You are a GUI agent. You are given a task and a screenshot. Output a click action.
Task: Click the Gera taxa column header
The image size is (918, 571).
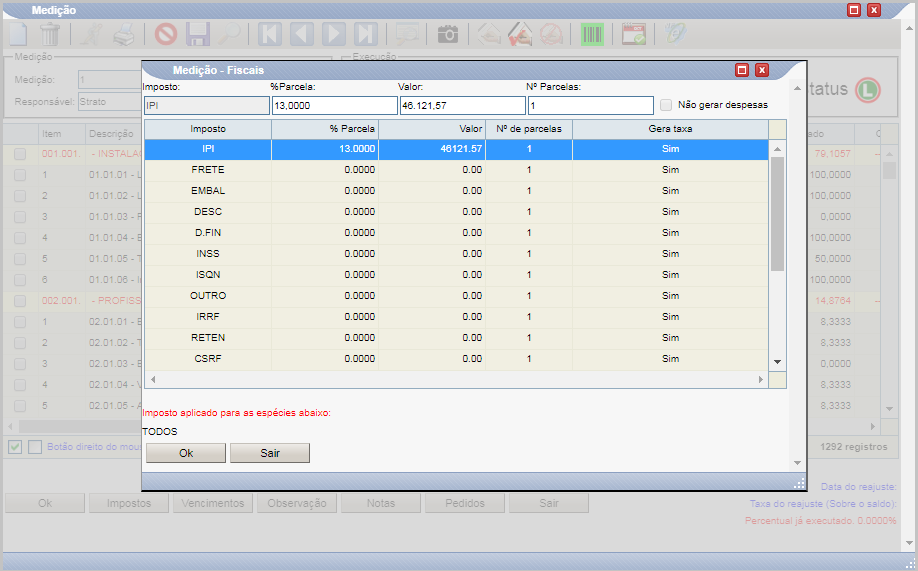670,129
